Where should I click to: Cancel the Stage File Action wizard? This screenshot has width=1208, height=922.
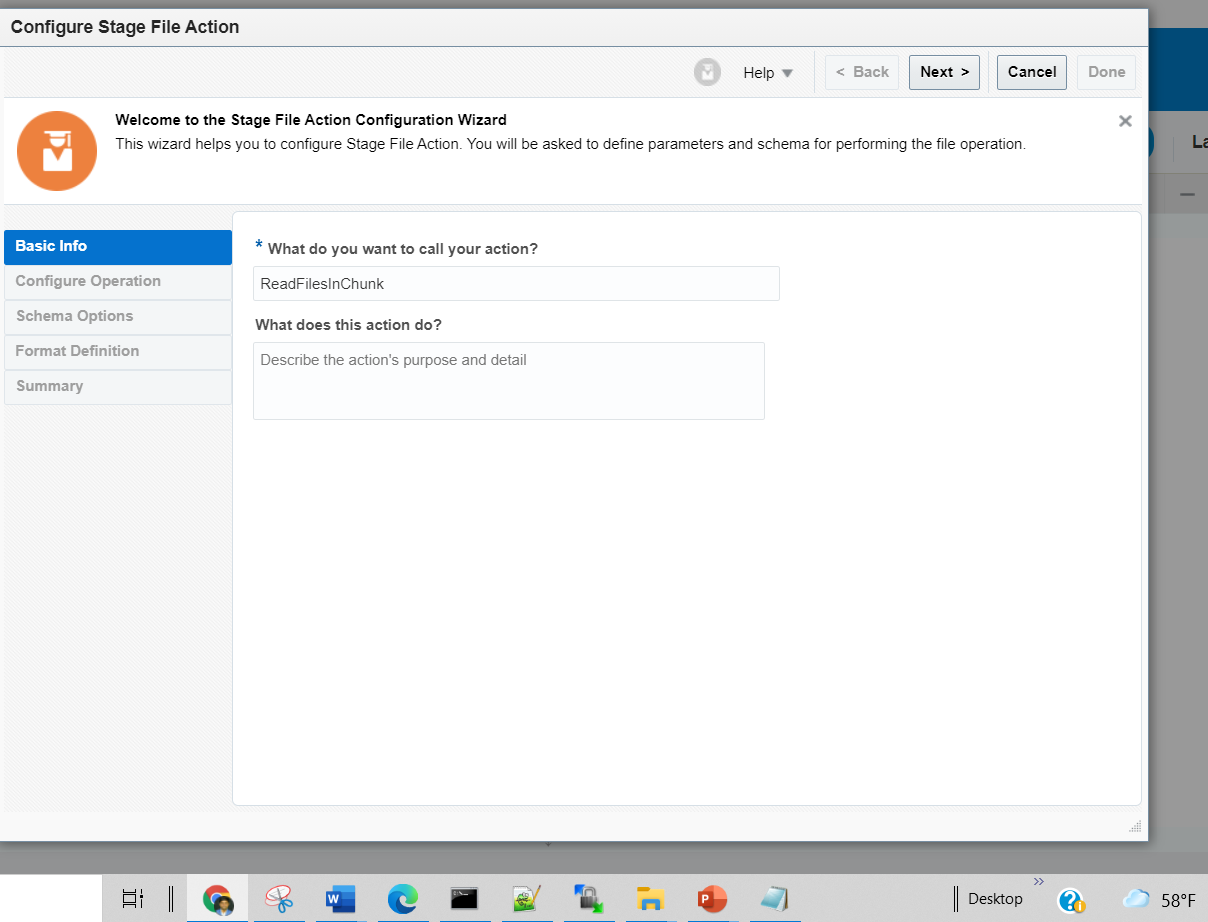[x=1032, y=72]
